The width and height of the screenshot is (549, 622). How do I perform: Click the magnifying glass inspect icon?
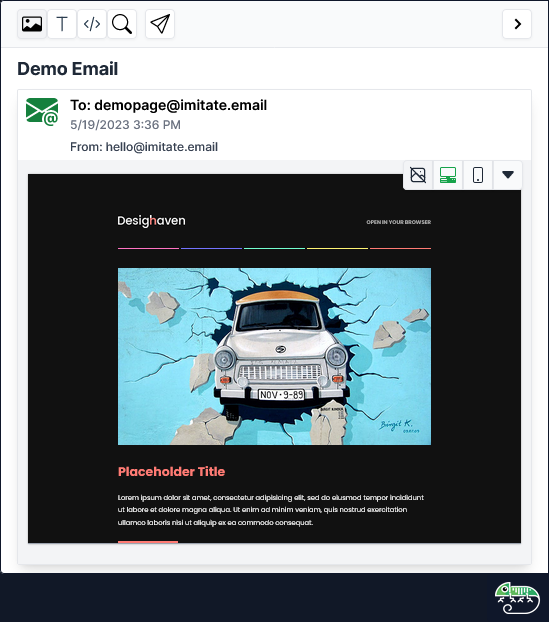pos(122,24)
